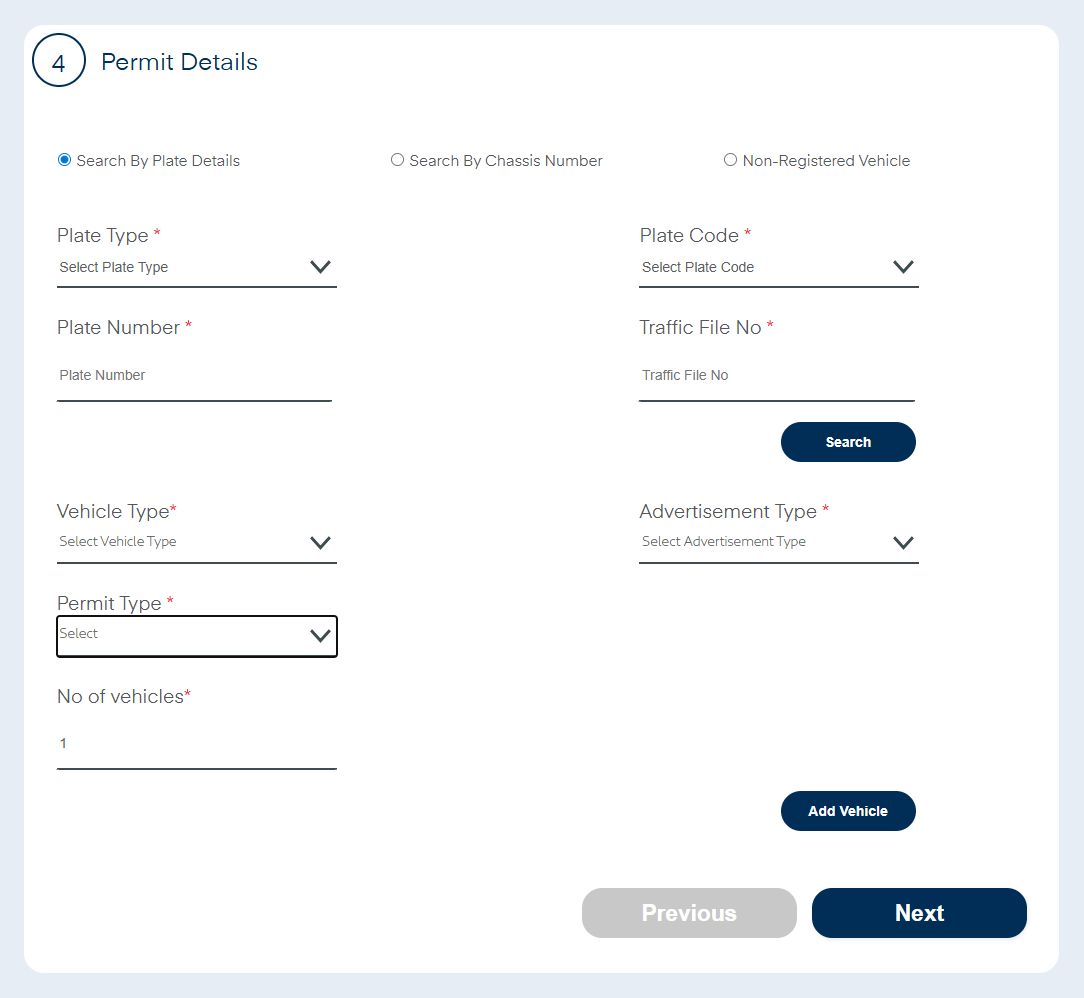Click the Previous button
Image resolution: width=1084 pixels, height=998 pixels.
point(689,913)
